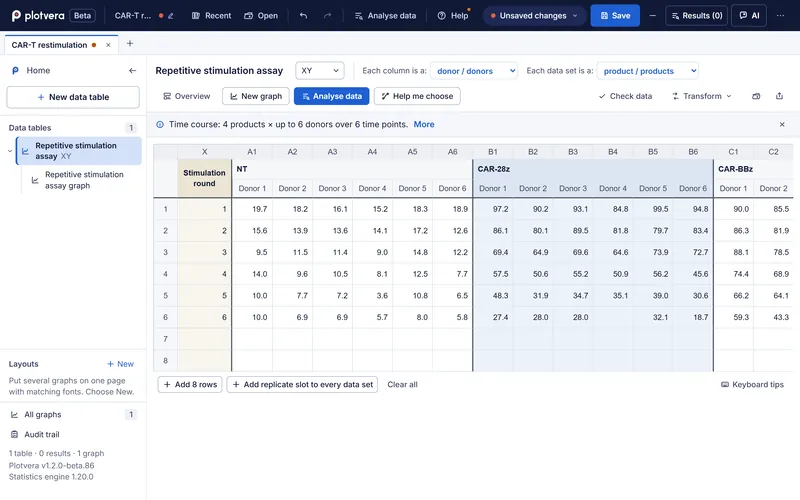The image size is (800, 500).
Task: Click the empty B4 cell in row 6
Action: 613,317
